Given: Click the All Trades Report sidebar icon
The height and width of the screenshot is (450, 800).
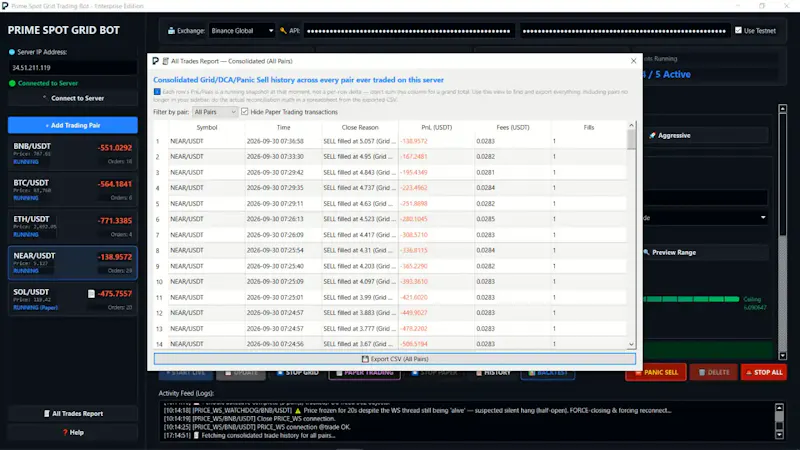Looking at the screenshot, I should click(47, 414).
